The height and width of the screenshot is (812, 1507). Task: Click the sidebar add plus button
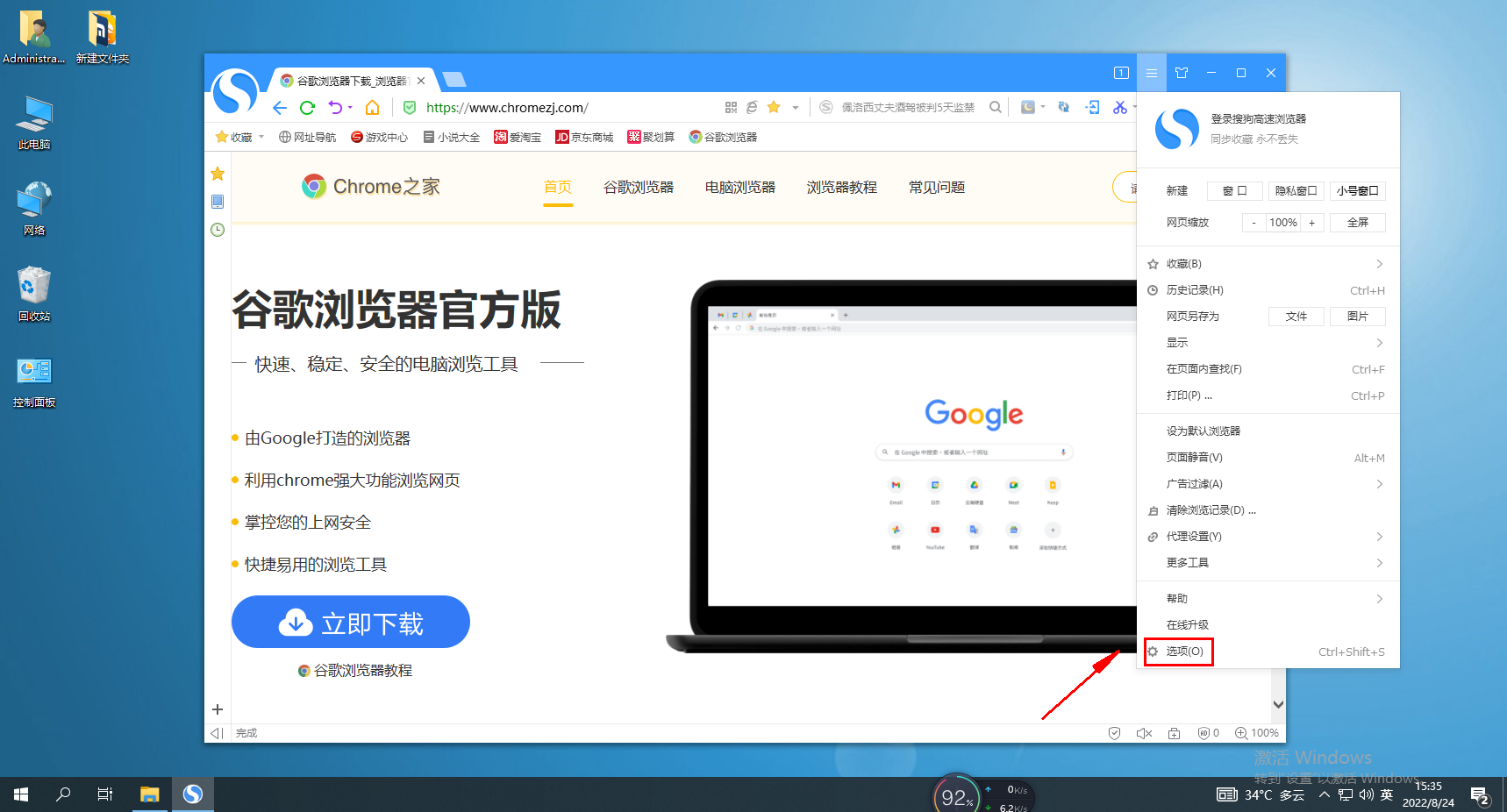tap(218, 709)
